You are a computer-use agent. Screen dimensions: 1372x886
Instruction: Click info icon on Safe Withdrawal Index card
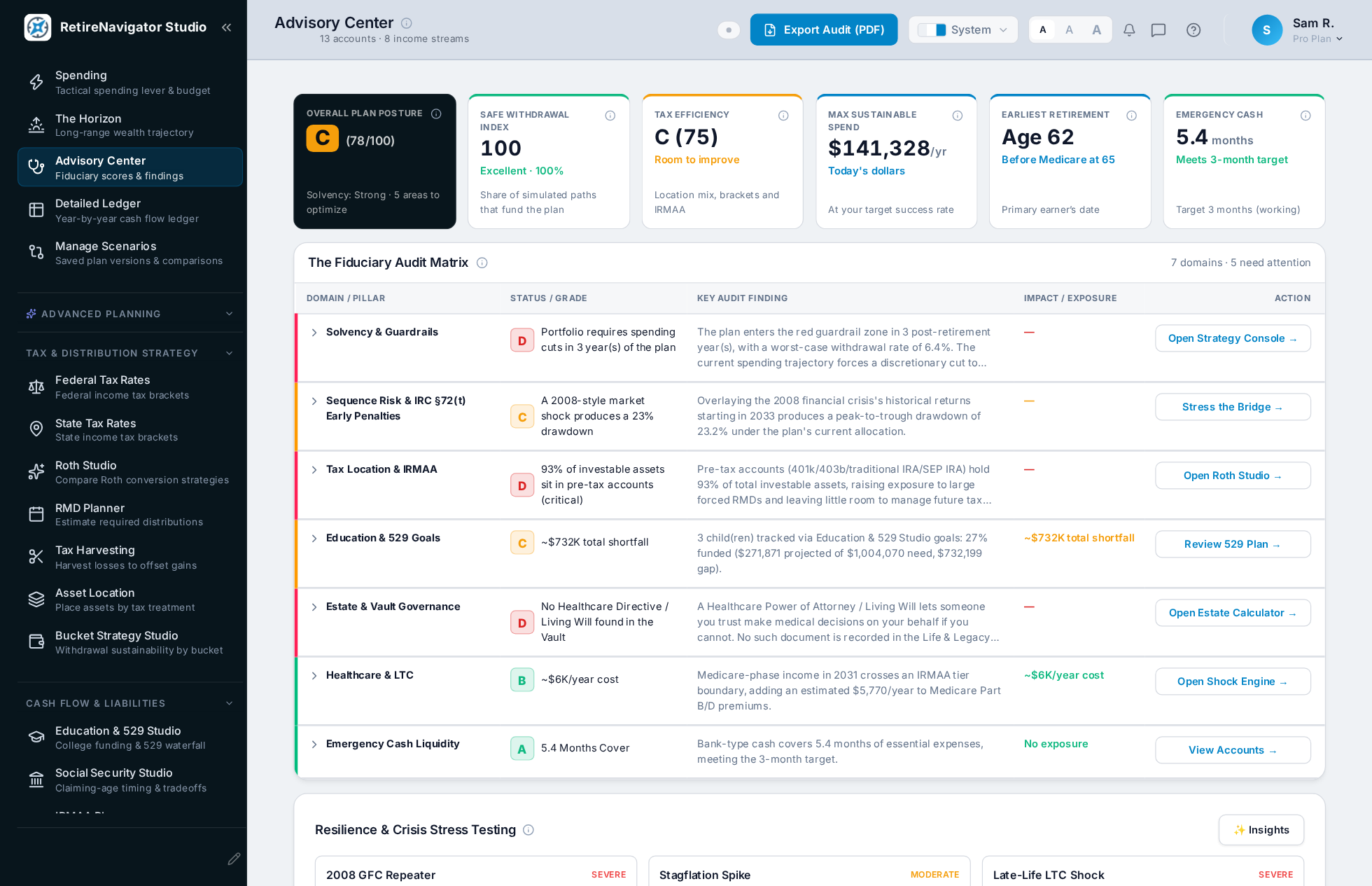(x=610, y=116)
